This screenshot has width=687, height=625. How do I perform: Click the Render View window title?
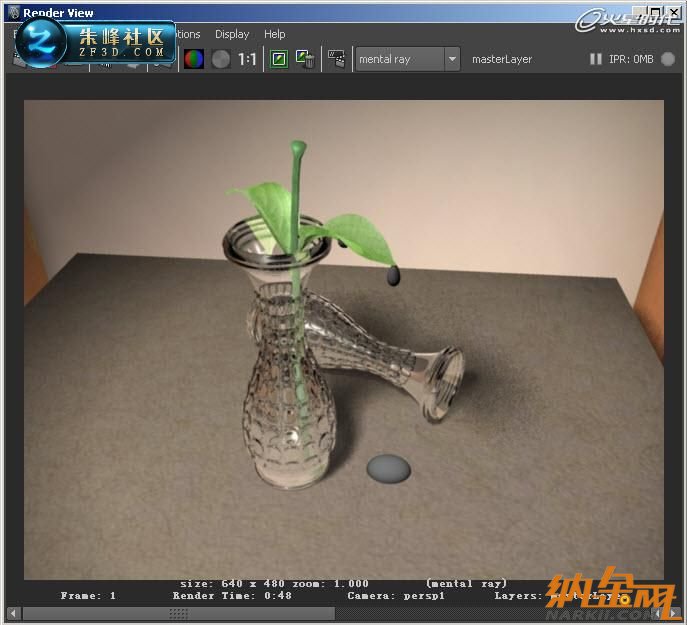tap(58, 13)
